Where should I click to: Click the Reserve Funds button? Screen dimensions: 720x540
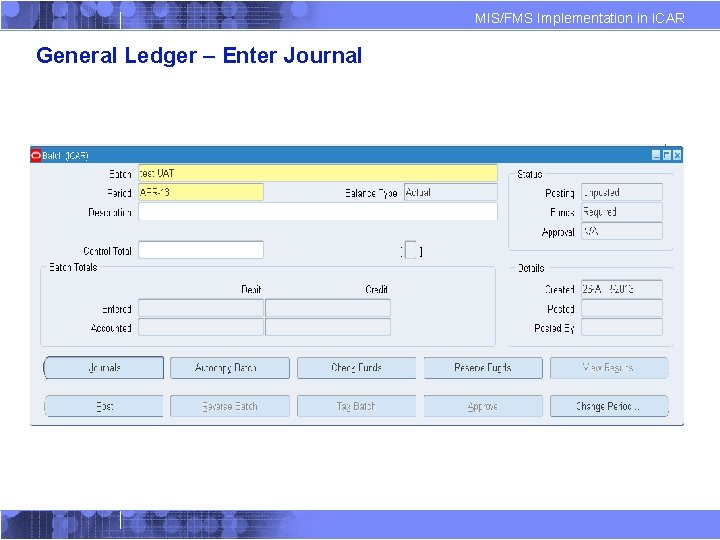tap(483, 368)
